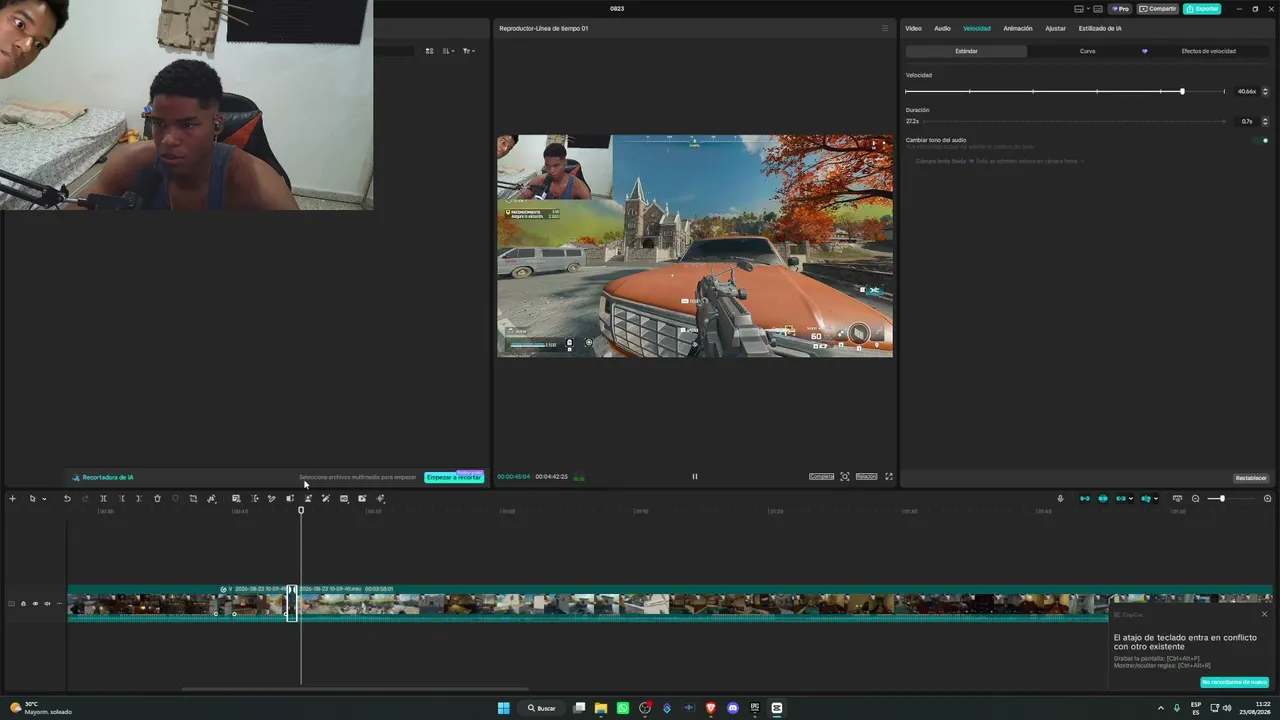The width and height of the screenshot is (1280, 720).
Task: Click the delete-right trim icon
Action: (x=139, y=498)
